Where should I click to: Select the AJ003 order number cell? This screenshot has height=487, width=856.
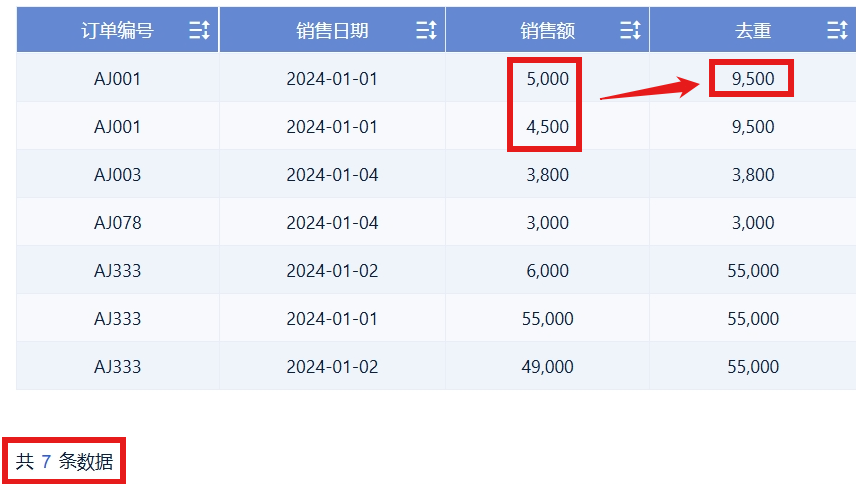117,175
